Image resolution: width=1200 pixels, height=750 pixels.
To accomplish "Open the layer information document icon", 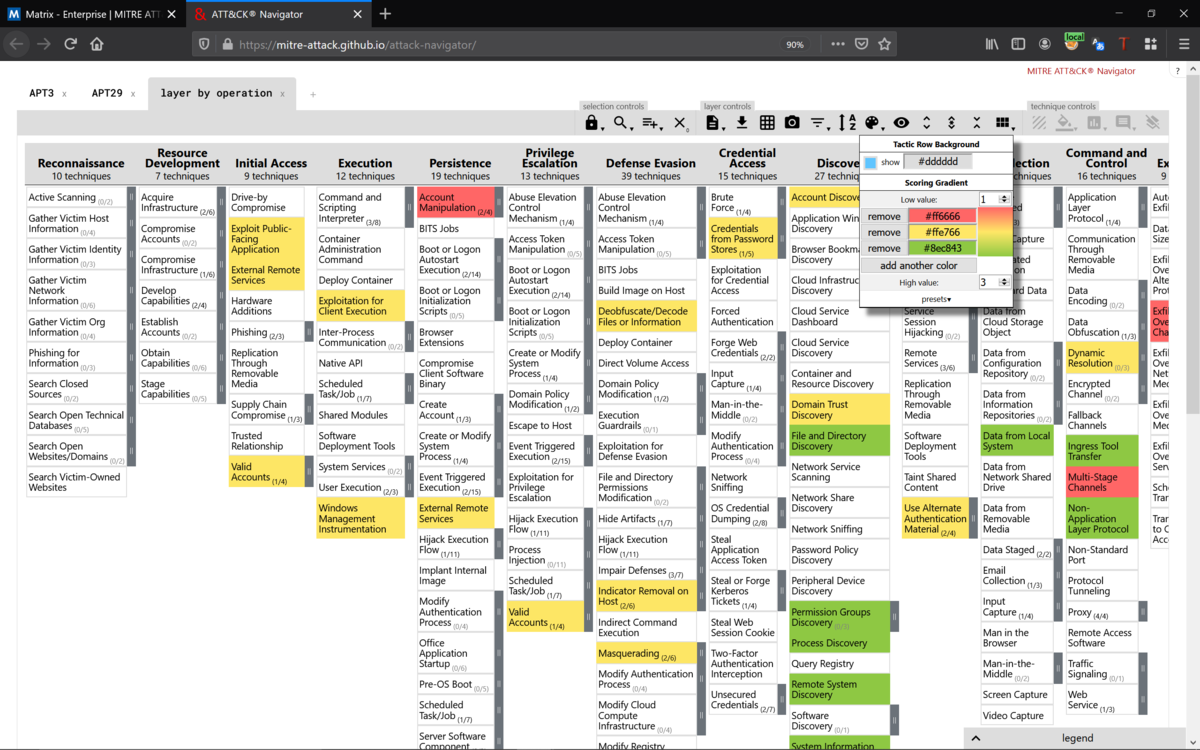I will [713, 123].
